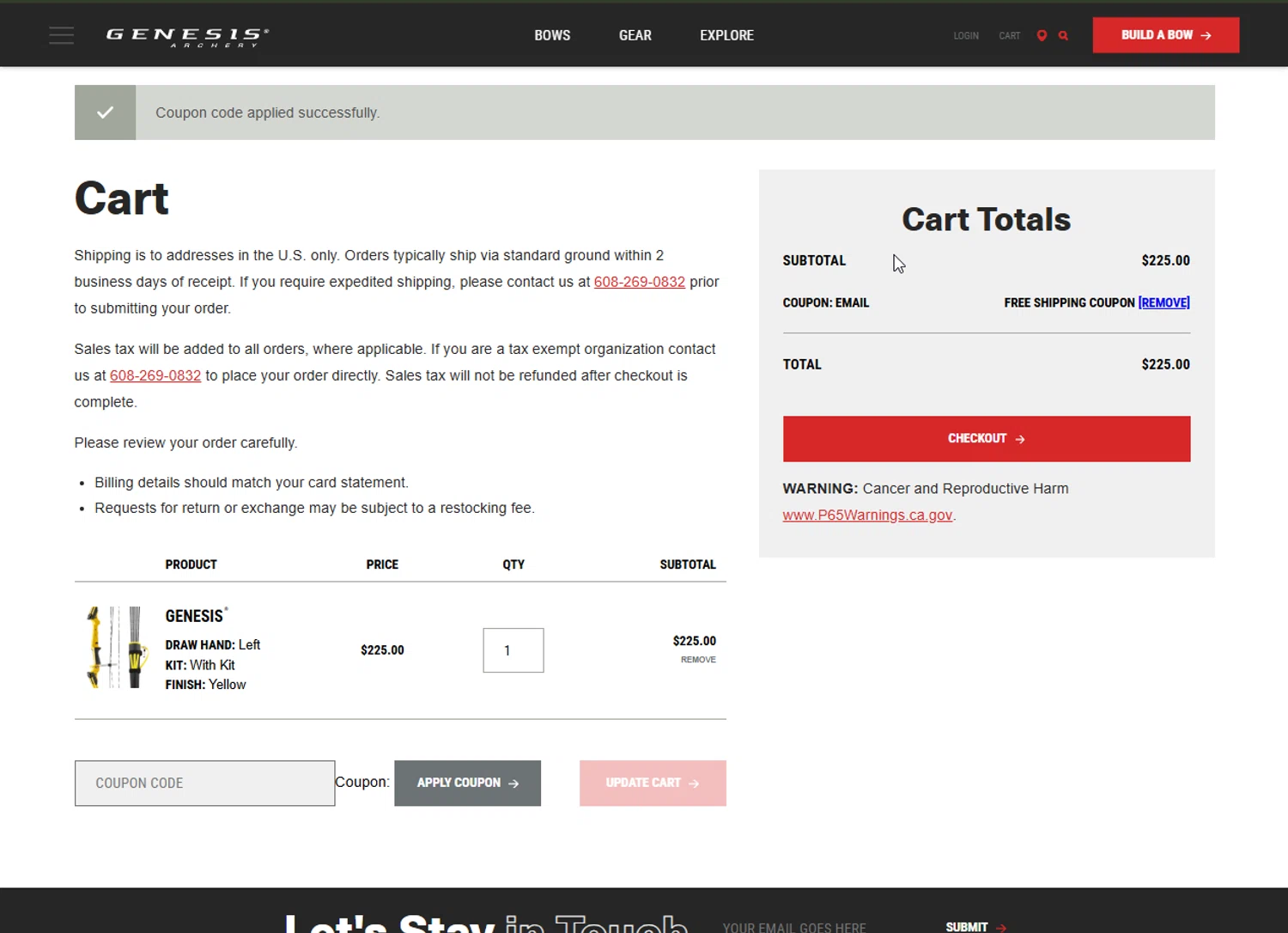Click the 'FREE SHIPPING COUPON' text

(1069, 302)
